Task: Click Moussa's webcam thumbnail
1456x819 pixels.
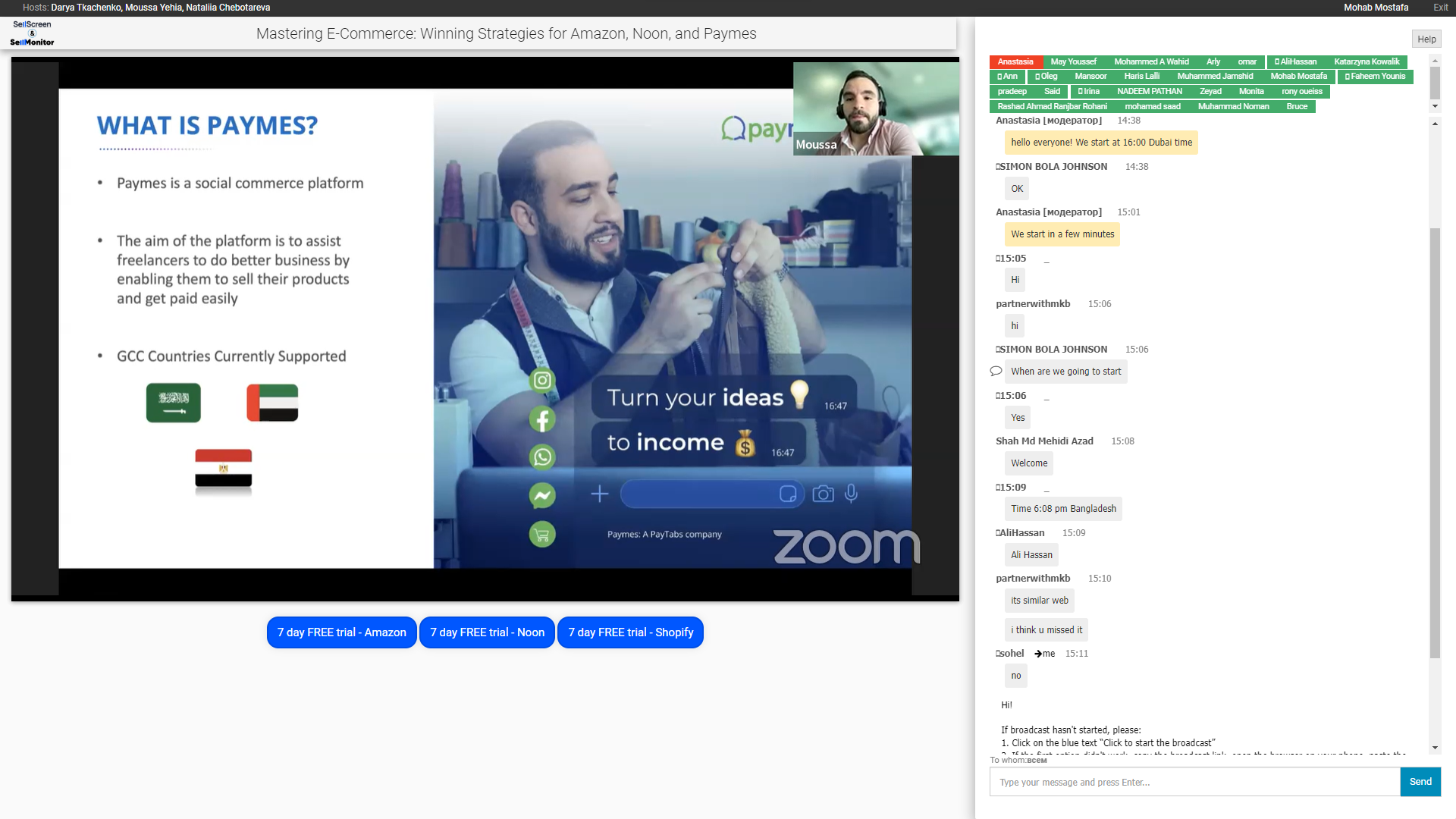Action: point(876,109)
